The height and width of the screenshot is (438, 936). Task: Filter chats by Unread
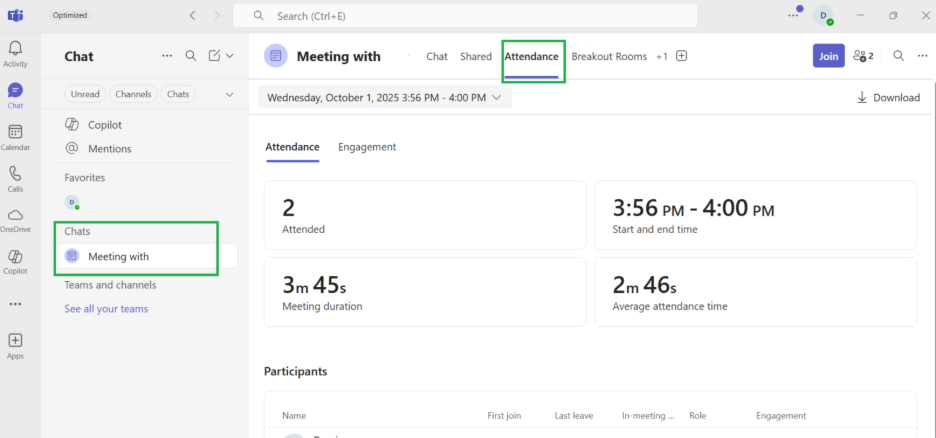tap(85, 94)
